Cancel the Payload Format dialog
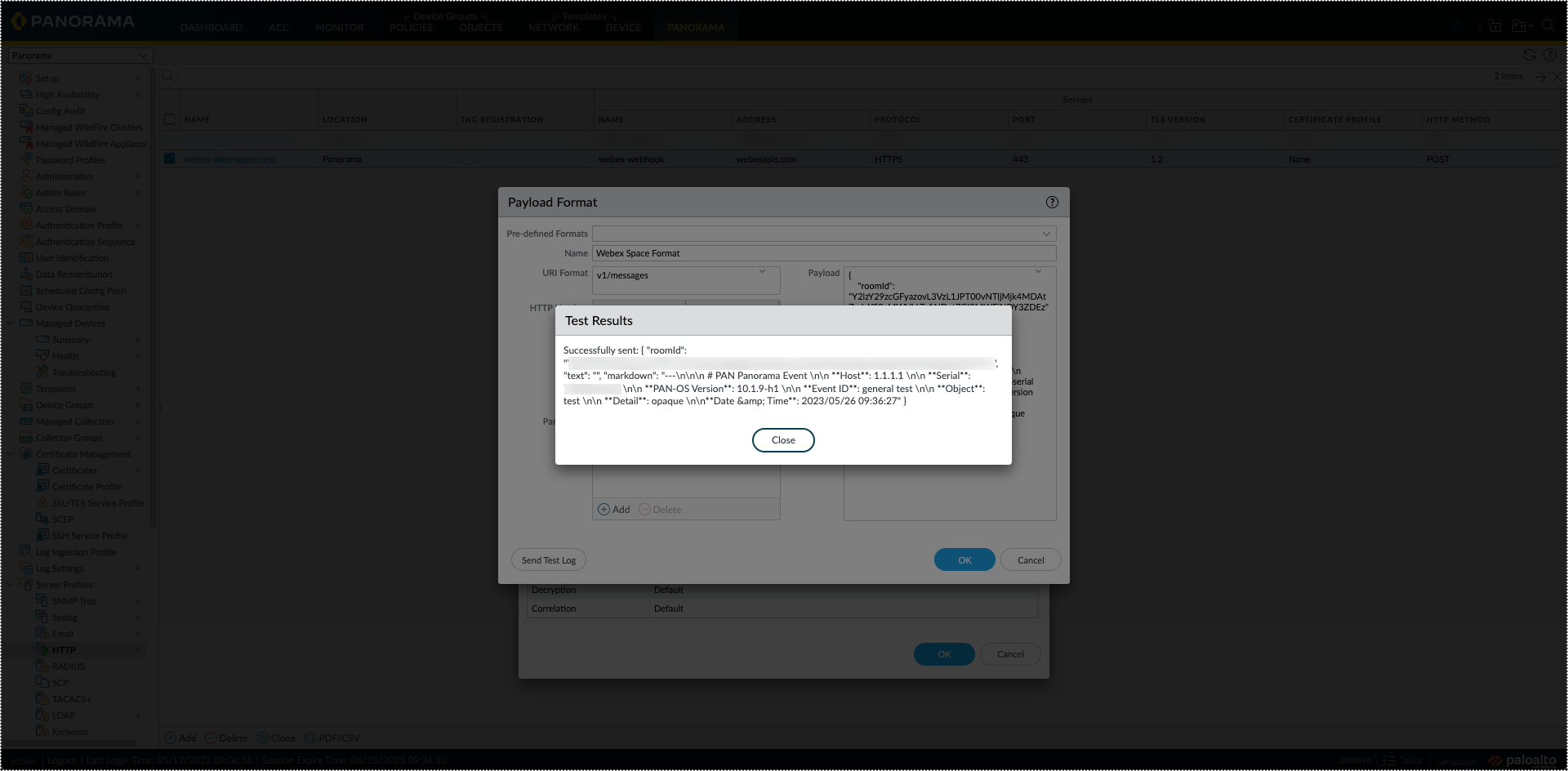 point(1031,560)
